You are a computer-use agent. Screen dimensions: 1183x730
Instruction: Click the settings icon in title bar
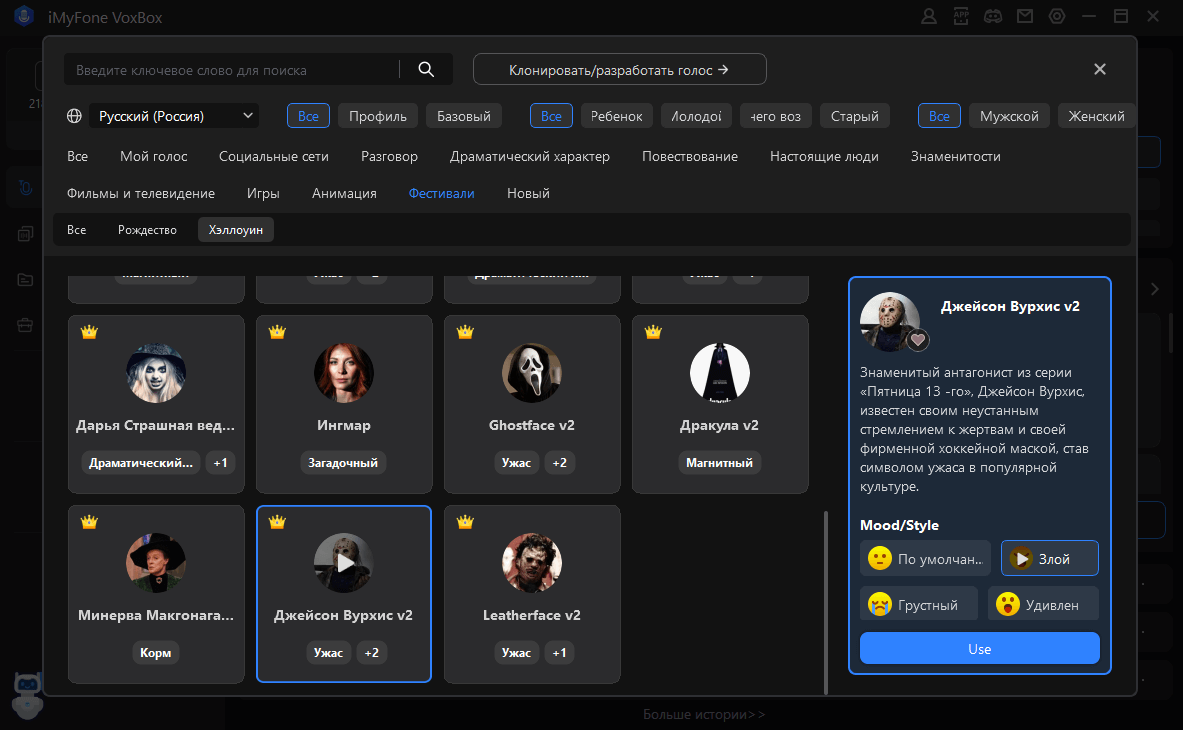point(1057,16)
